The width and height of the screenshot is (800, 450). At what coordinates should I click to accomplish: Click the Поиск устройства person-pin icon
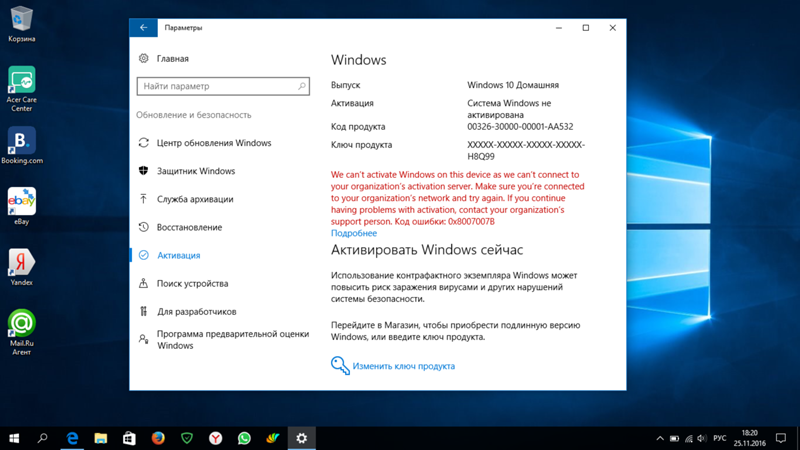143,283
